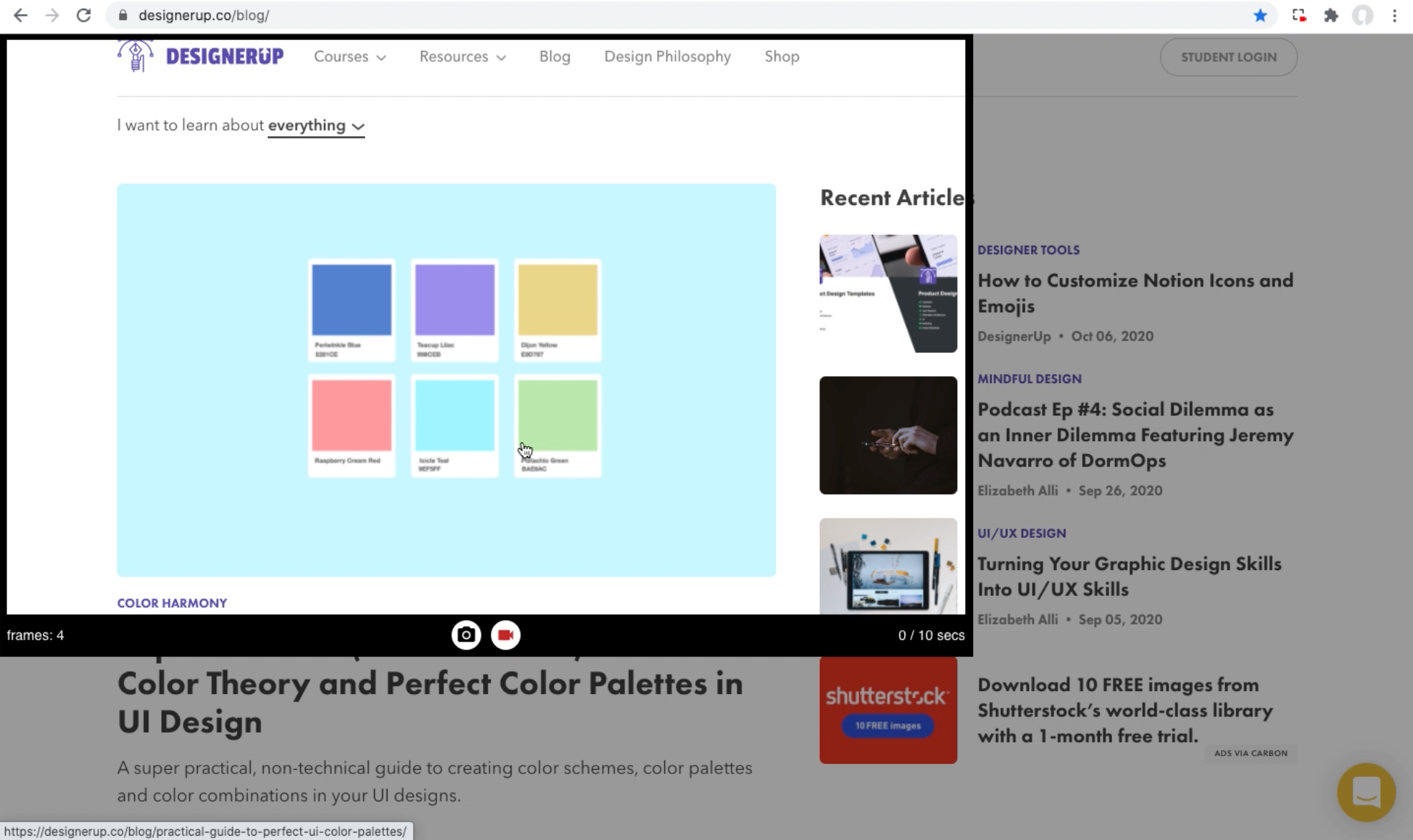Click the DesignerUp logo icon
1413x840 pixels.
[x=134, y=56]
